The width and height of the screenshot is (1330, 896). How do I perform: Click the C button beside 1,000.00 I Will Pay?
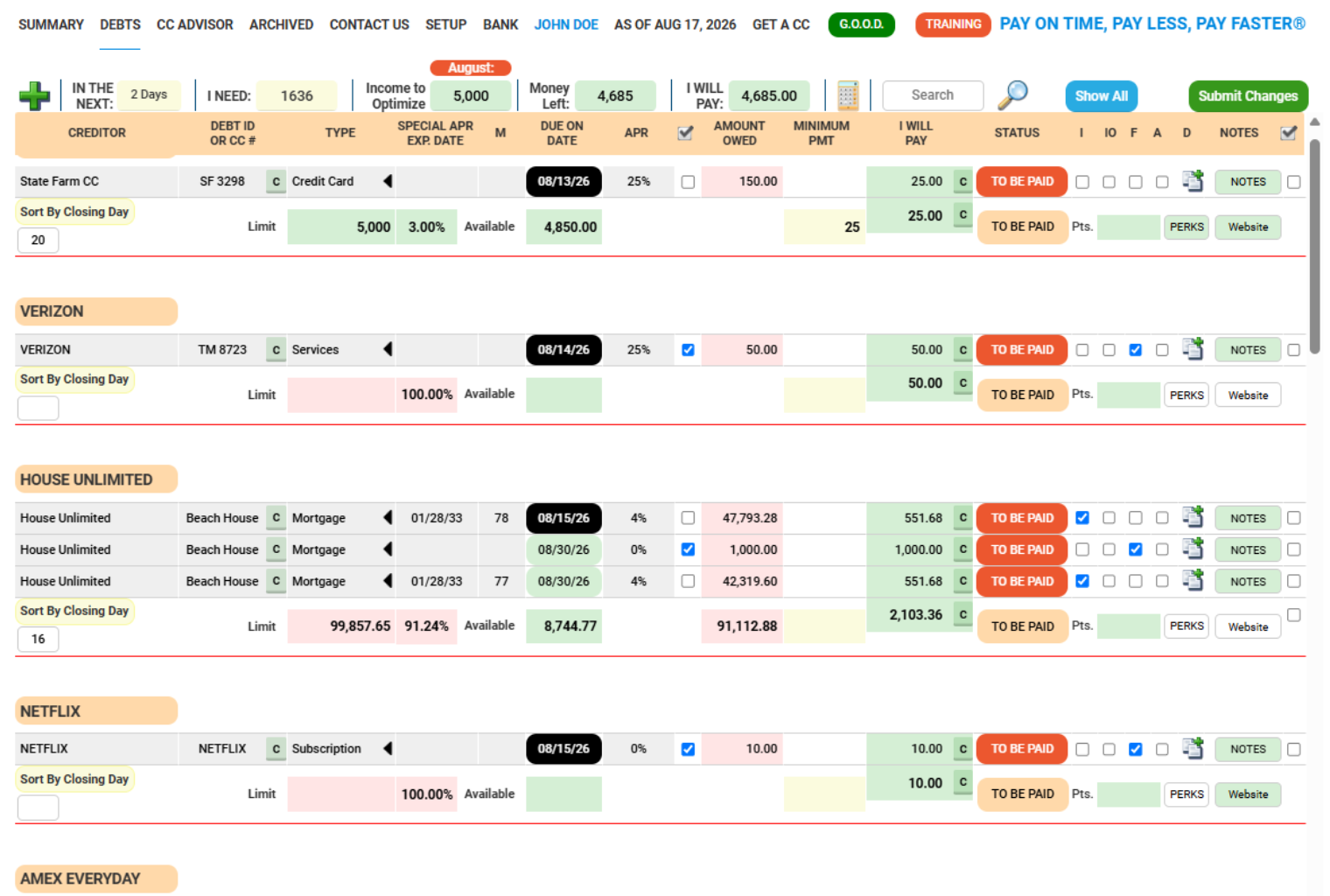tap(963, 549)
